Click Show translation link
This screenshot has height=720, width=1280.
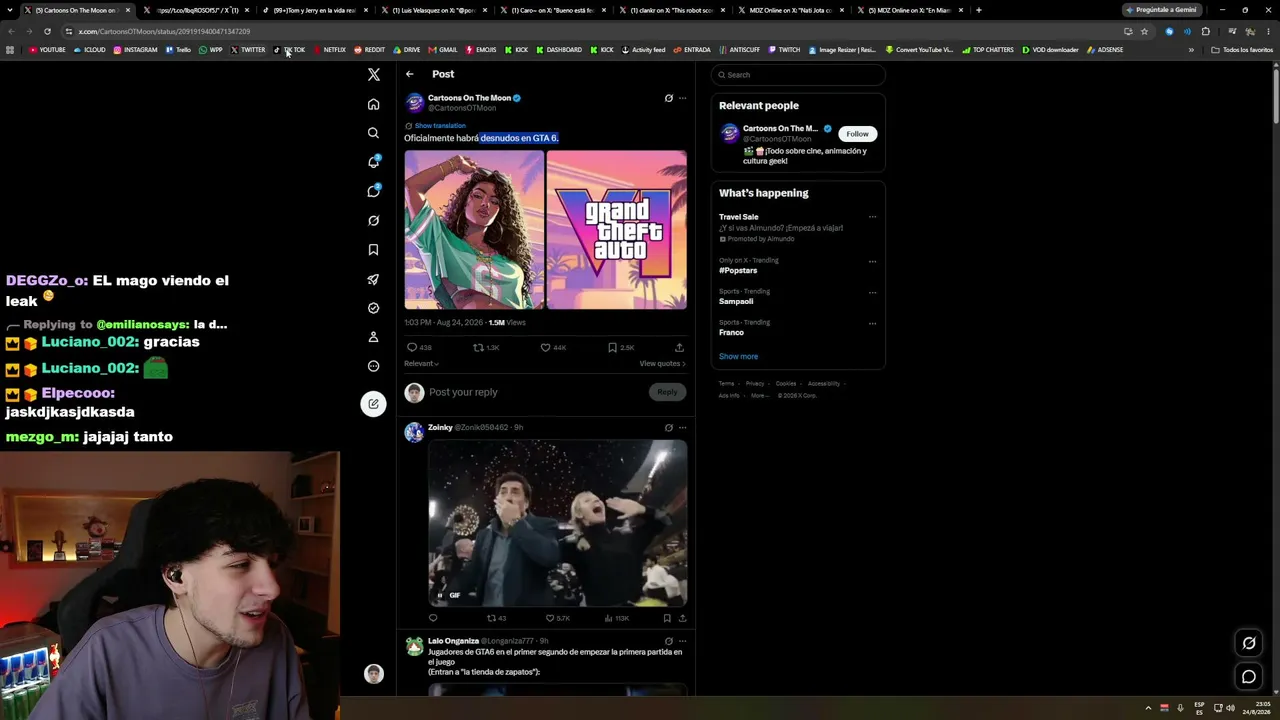point(440,126)
